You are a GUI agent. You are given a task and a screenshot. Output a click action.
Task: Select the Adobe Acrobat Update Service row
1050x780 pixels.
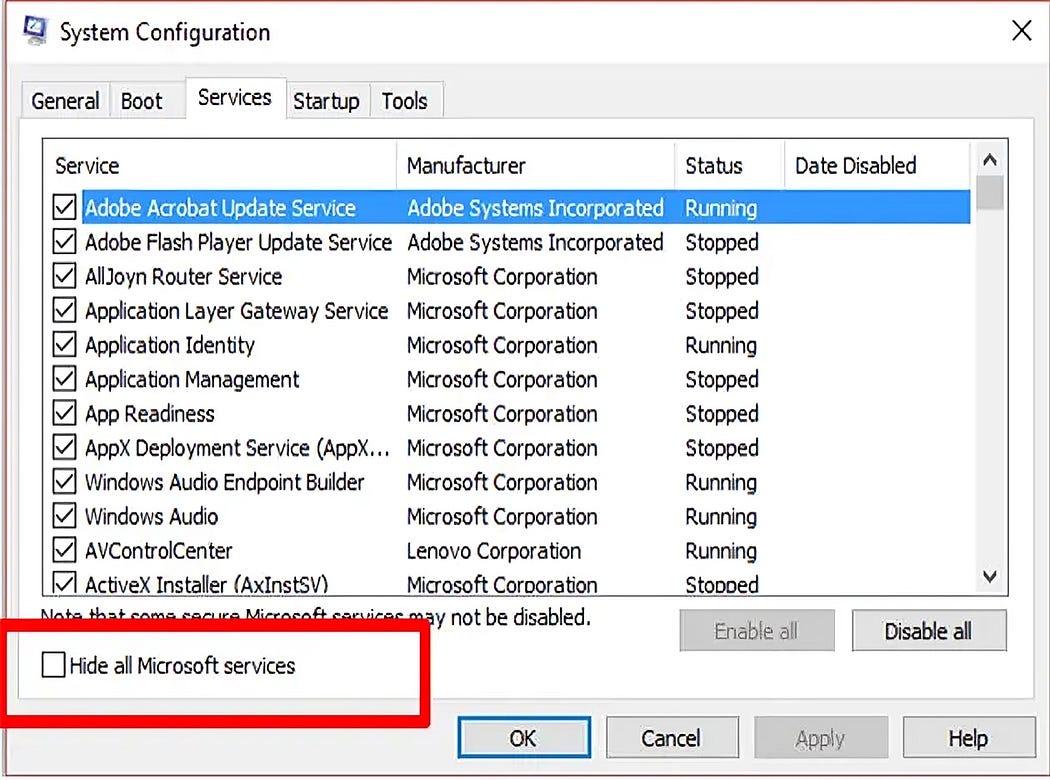coord(526,208)
